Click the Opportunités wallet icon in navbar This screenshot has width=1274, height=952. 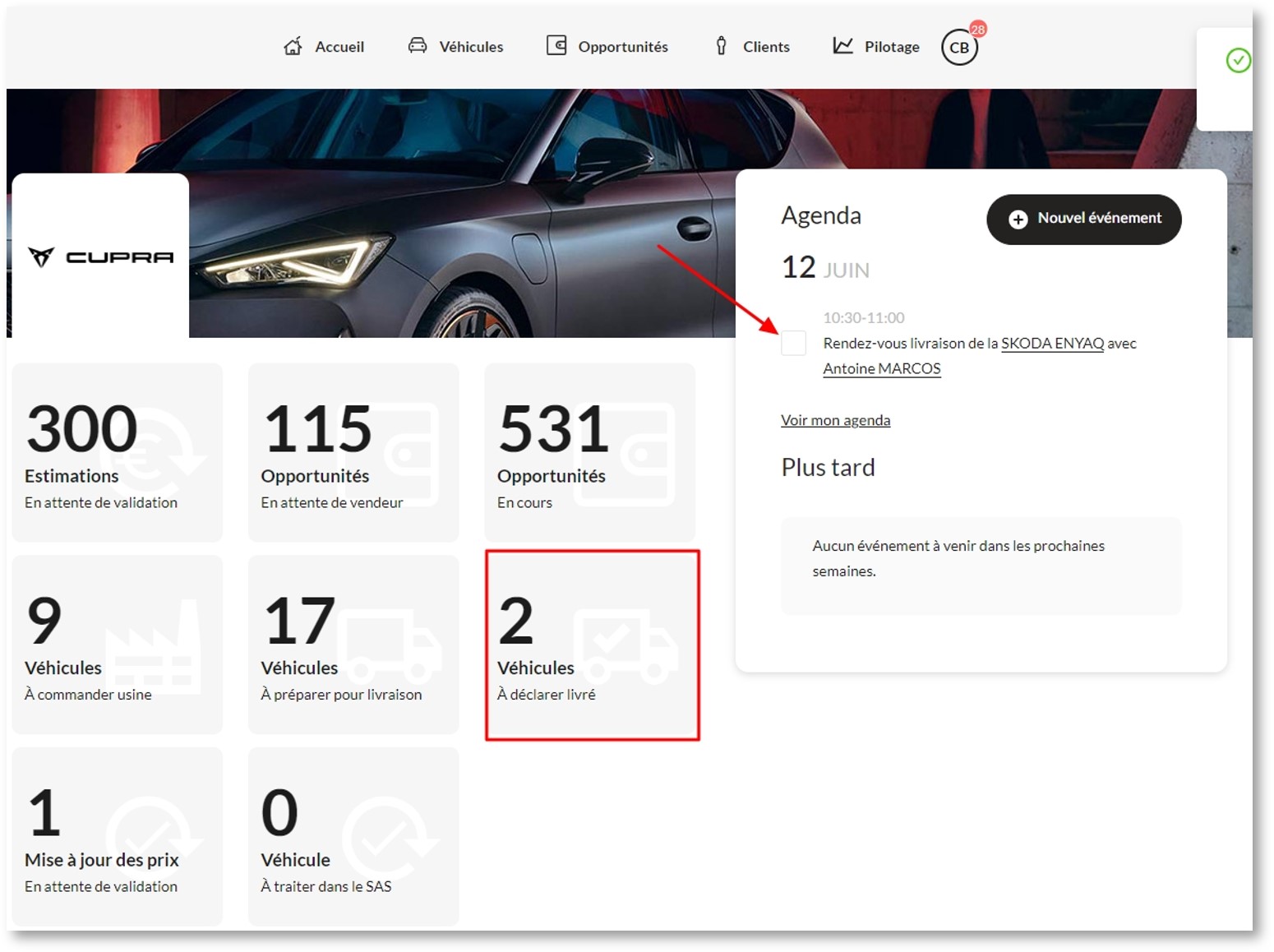556,45
